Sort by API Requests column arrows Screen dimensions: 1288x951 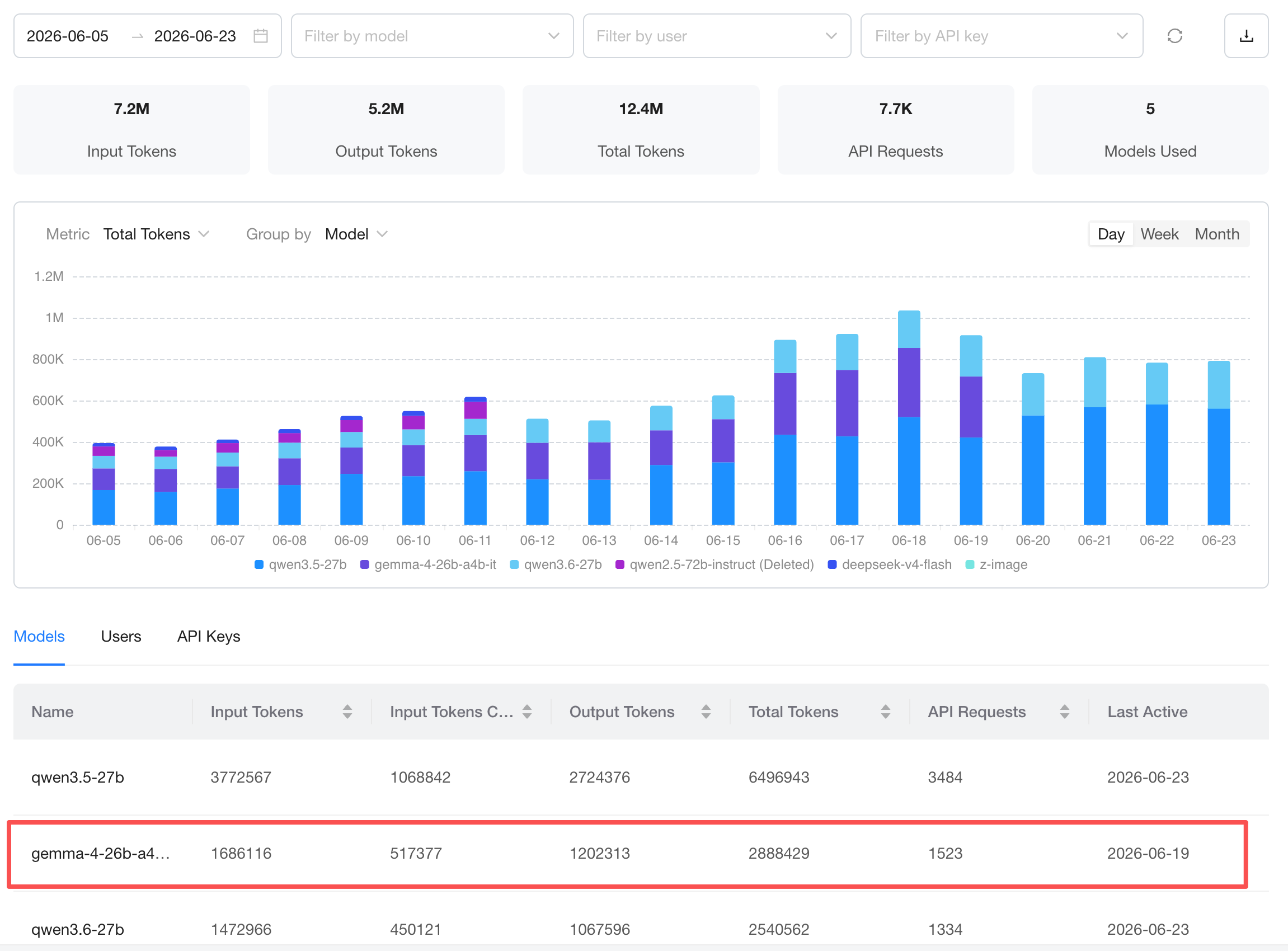[x=1065, y=712]
